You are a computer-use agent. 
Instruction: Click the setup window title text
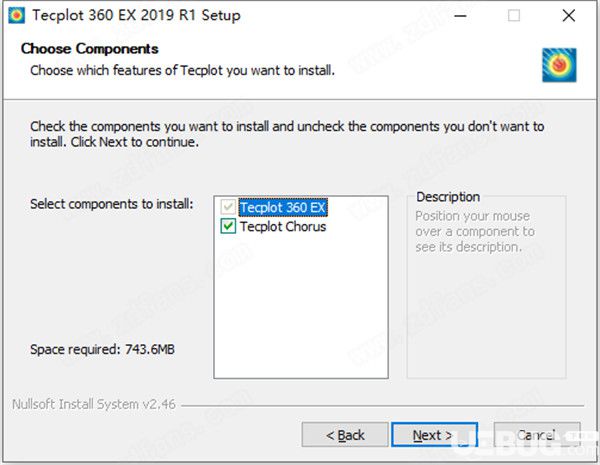(x=136, y=15)
